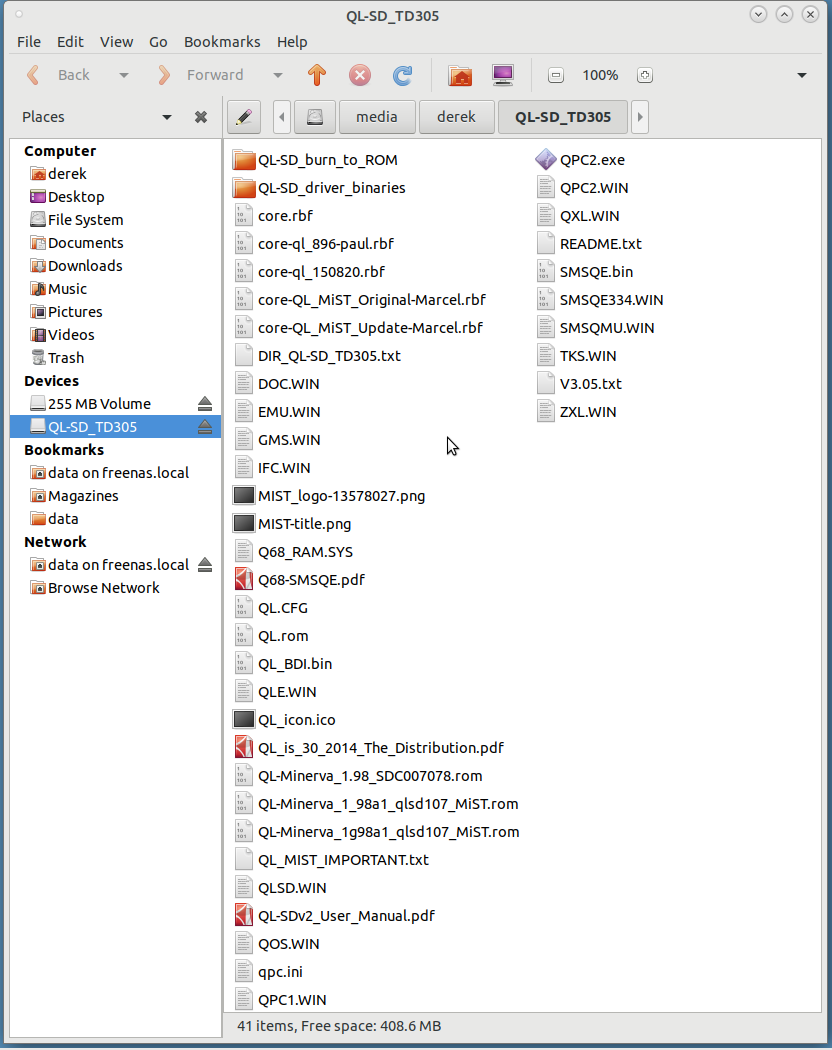This screenshot has height=1050, width=832.
Task: Select QL_MIST_IMPORTANT.txt file
Action: tap(331, 860)
